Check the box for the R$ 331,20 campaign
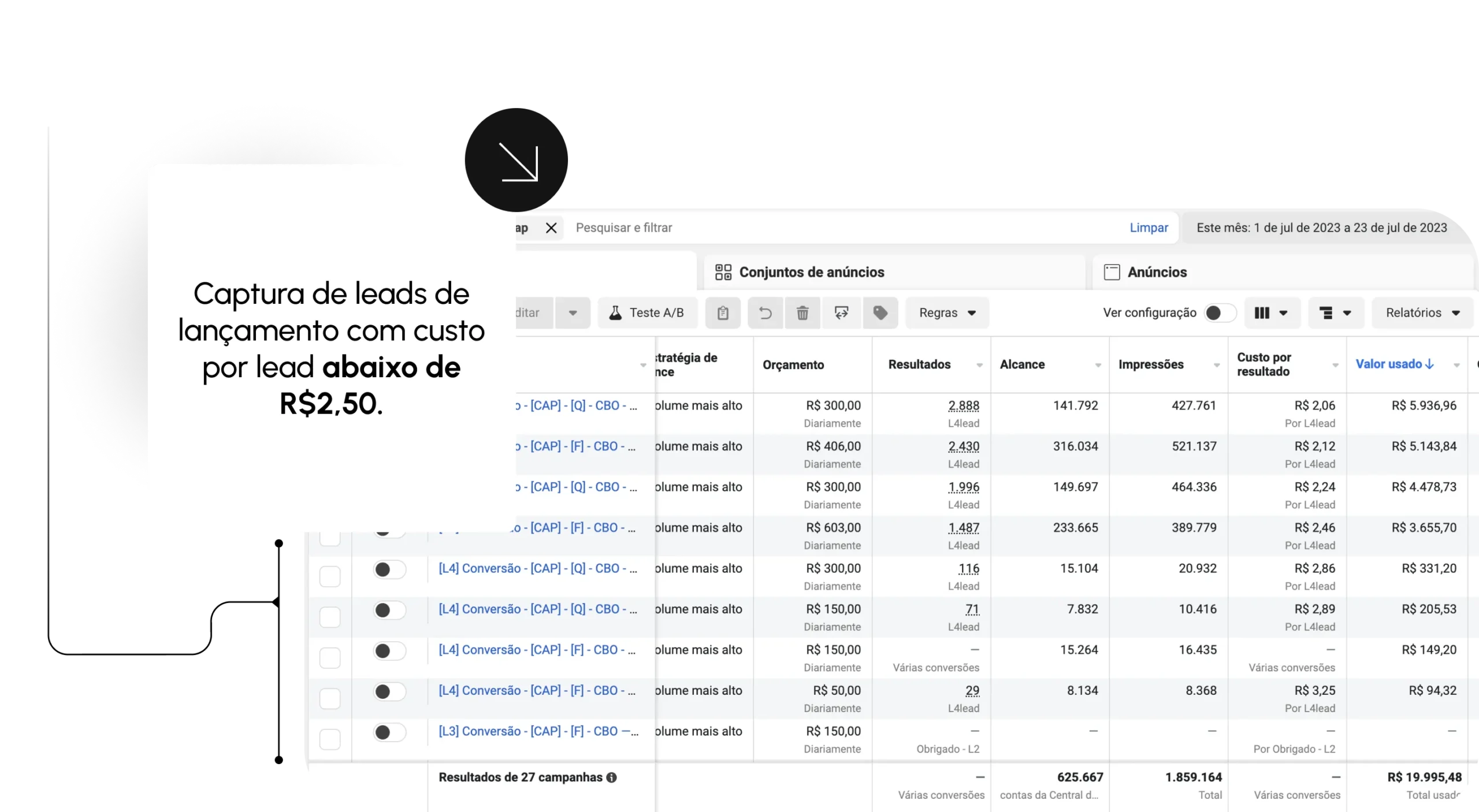 tap(330, 576)
